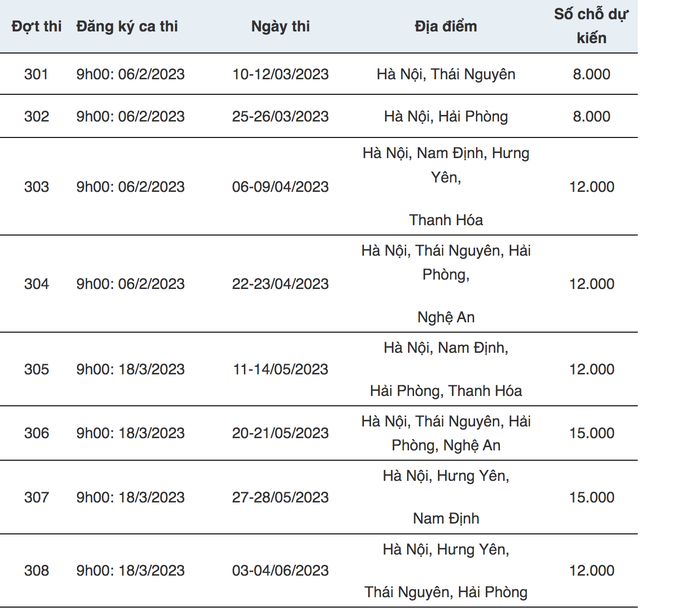Image resolution: width=680 pixels, height=608 pixels.
Task: Click the exam date 06-09/04/2023
Action: (x=280, y=187)
